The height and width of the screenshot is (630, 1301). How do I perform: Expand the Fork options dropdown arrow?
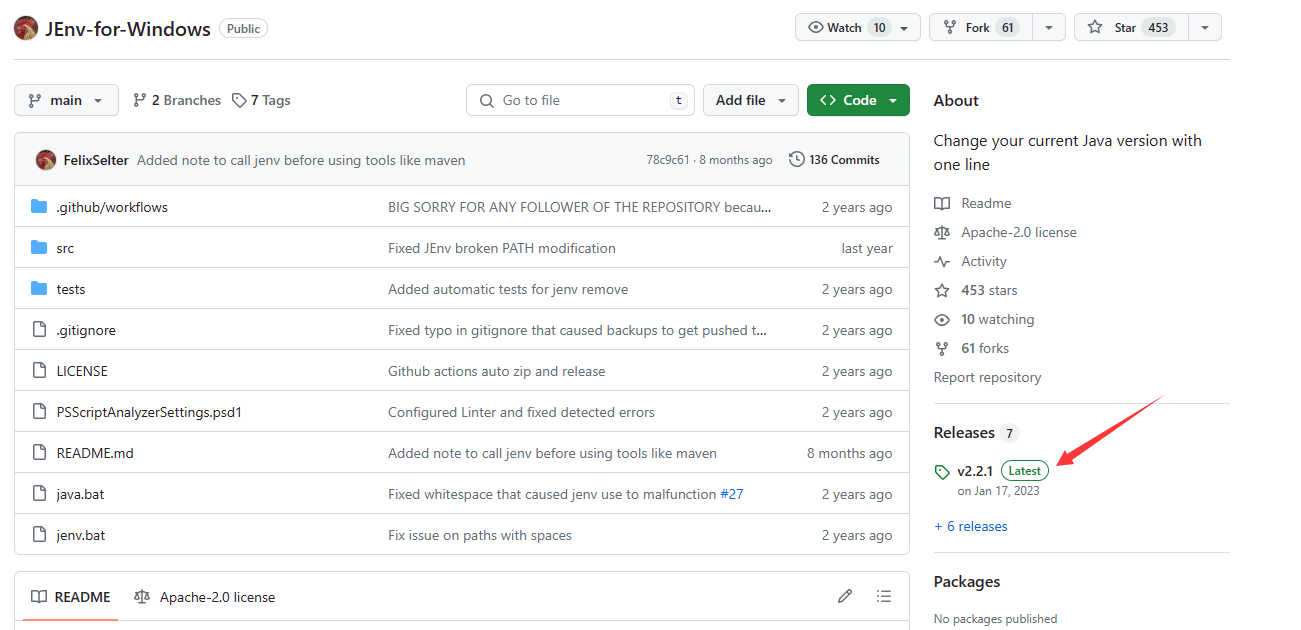1049,28
